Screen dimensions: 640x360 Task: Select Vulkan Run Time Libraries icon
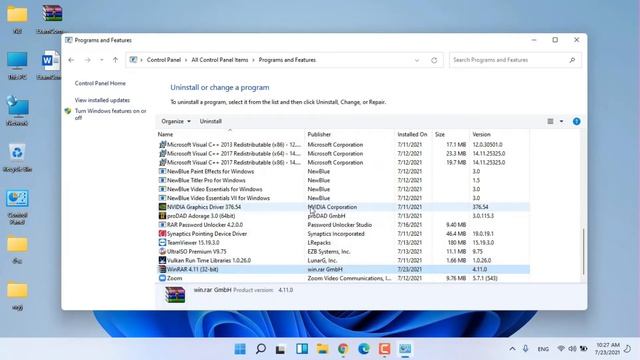(x=162, y=260)
